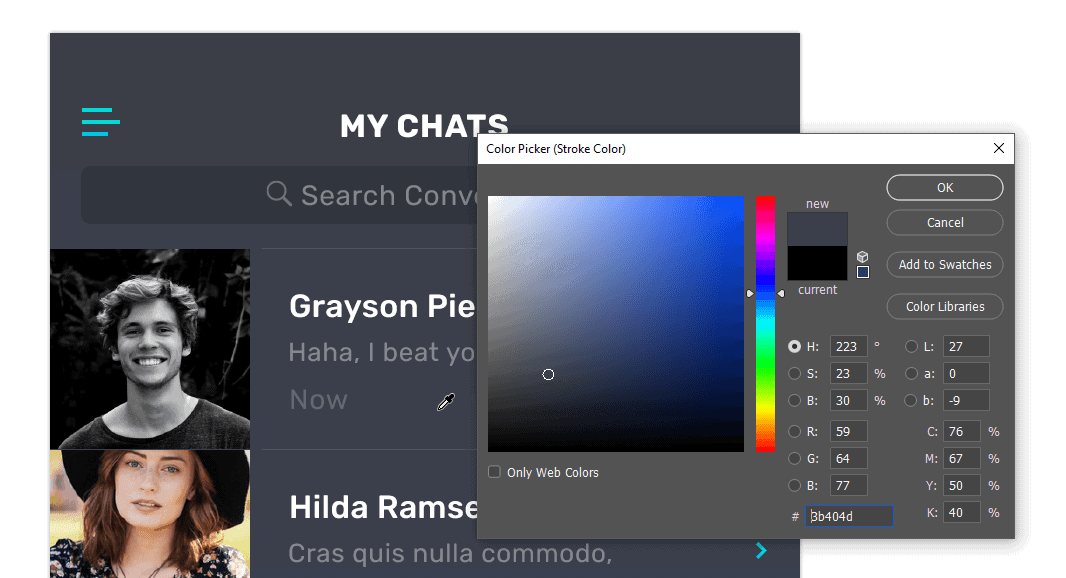Click the L value field showing 27
Screen dimensions: 1066x578
(966, 346)
